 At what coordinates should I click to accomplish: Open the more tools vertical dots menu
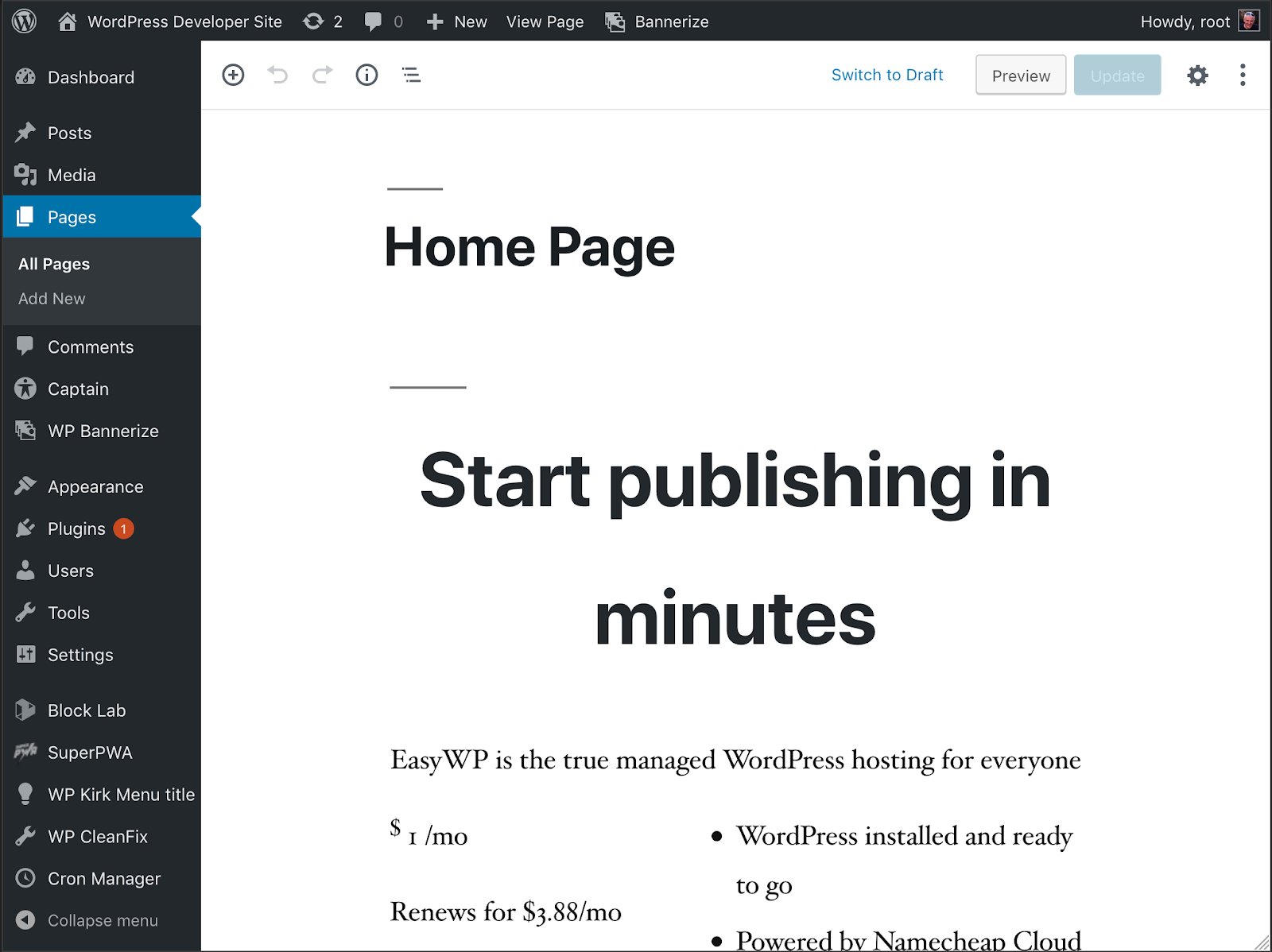pyautogui.click(x=1243, y=75)
